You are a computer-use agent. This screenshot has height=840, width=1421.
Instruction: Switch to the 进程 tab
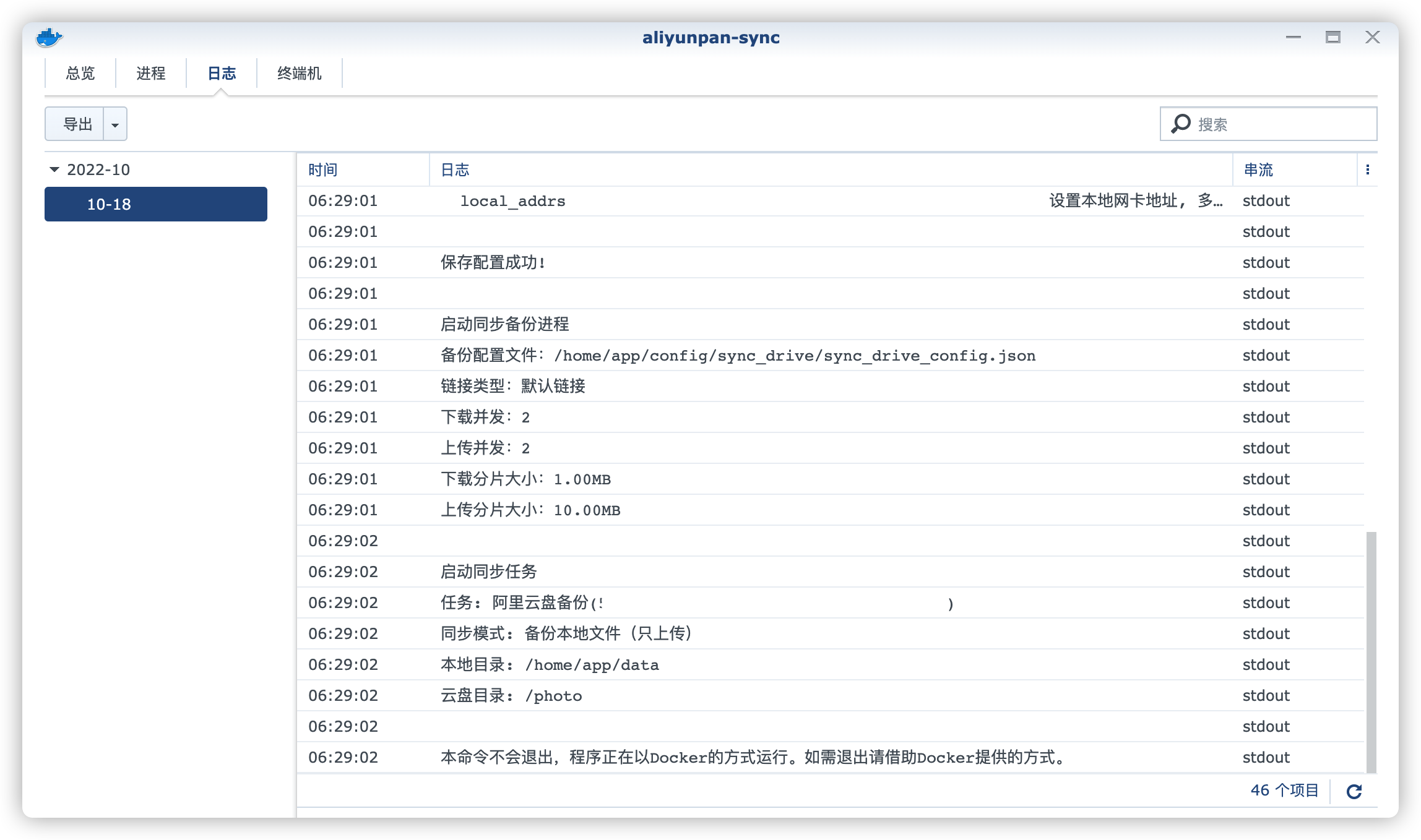(151, 74)
